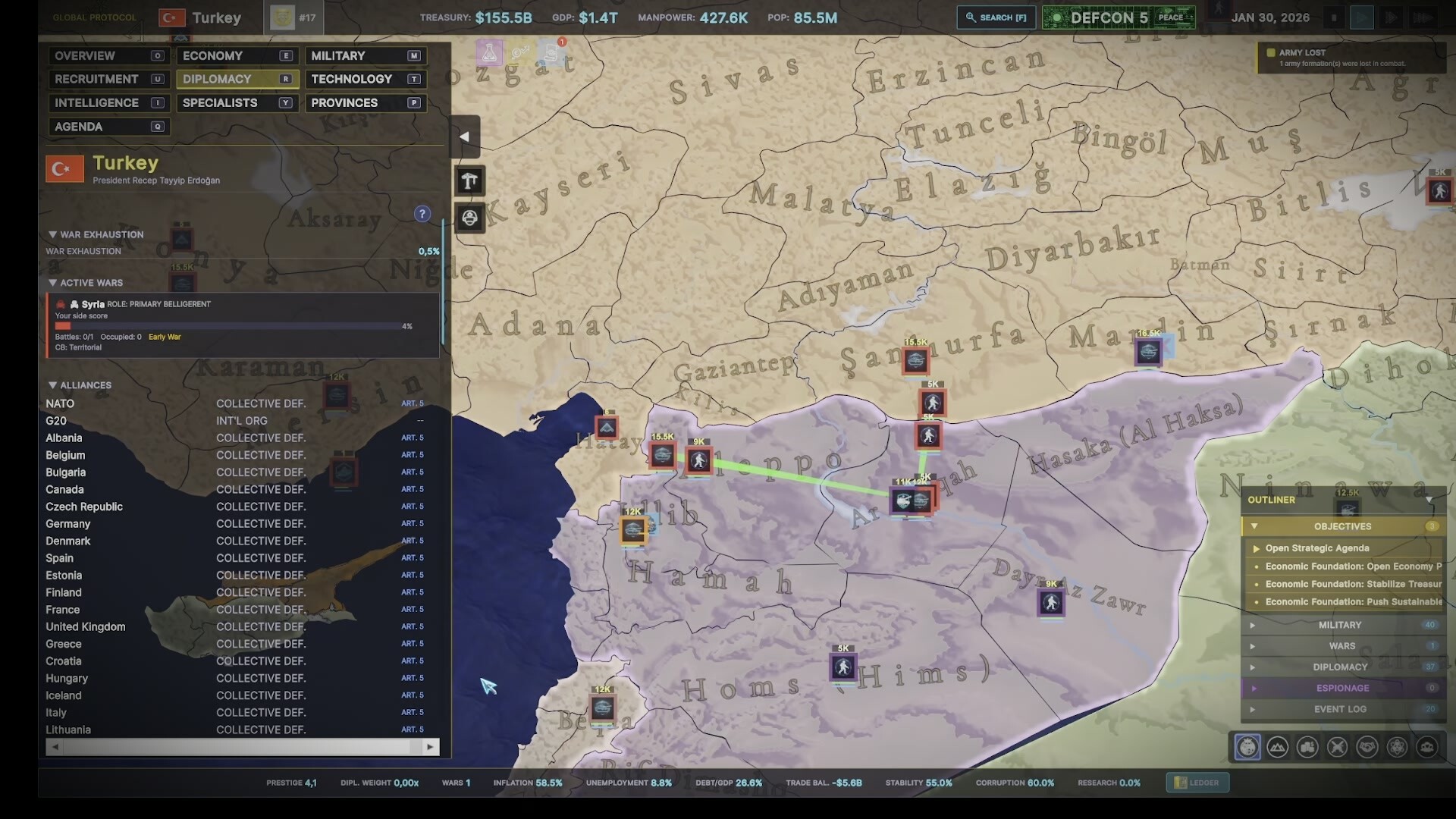The image size is (1456, 819).
Task: Set game speed to normal play
Action: tap(1362, 17)
